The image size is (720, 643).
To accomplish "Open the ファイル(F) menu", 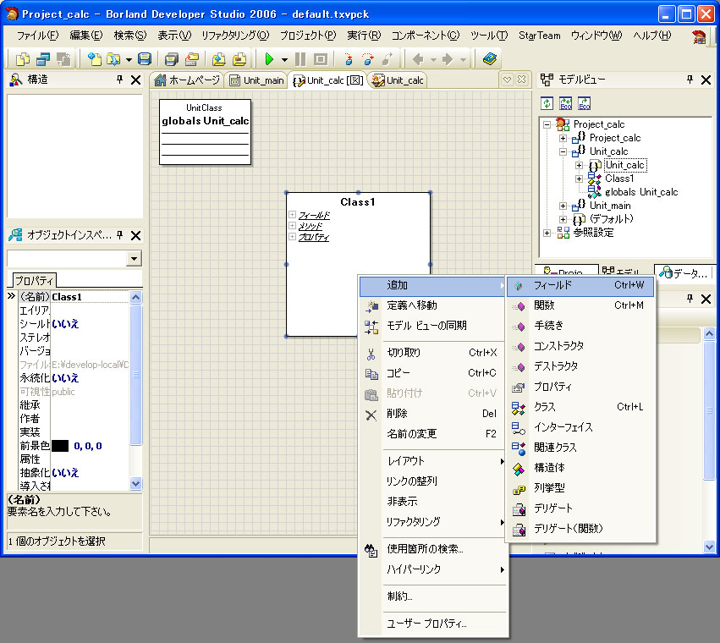I will coord(38,35).
